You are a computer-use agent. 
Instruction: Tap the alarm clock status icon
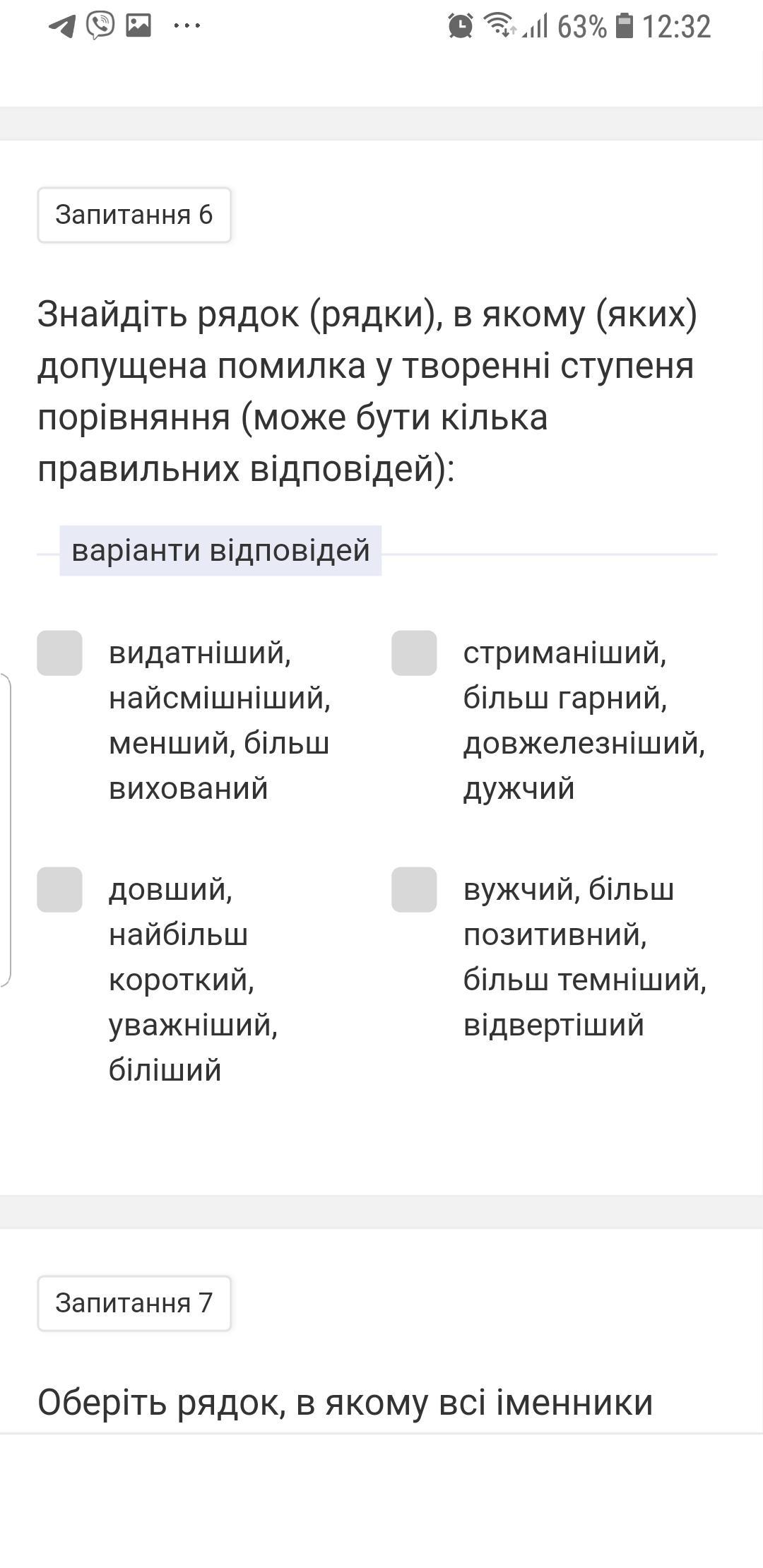click(x=461, y=26)
